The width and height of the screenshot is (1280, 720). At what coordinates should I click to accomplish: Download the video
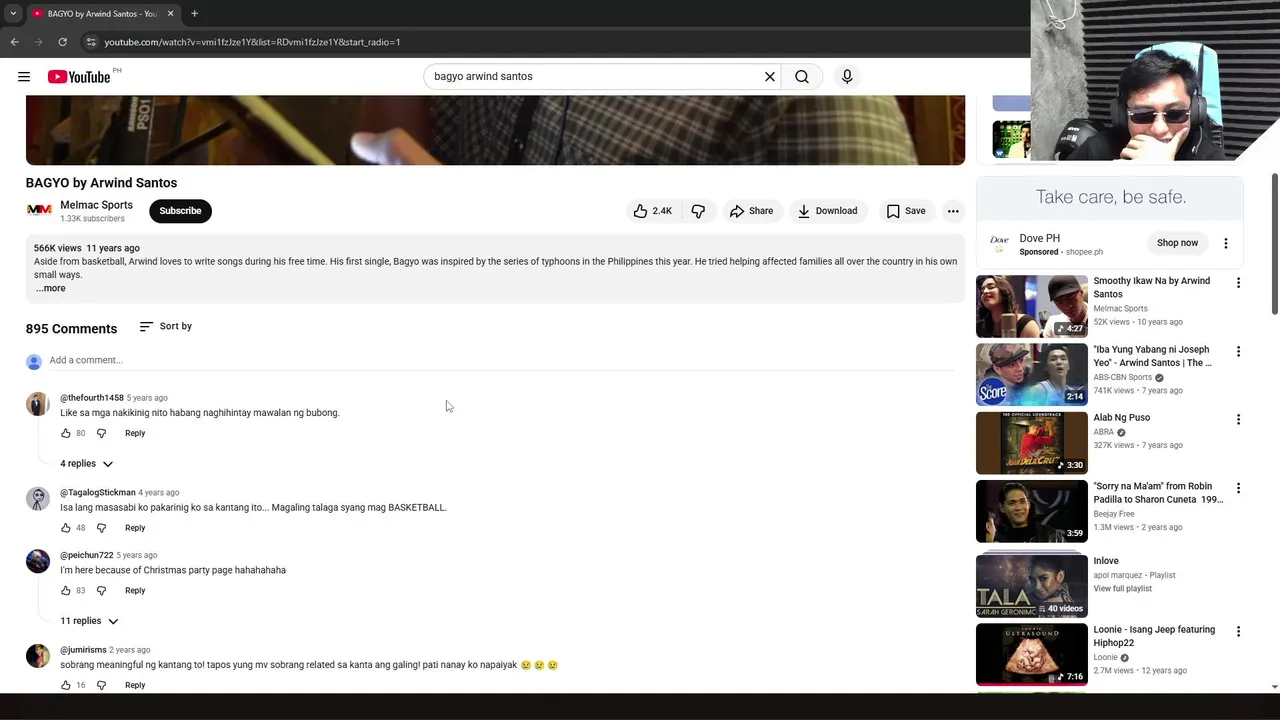827,211
